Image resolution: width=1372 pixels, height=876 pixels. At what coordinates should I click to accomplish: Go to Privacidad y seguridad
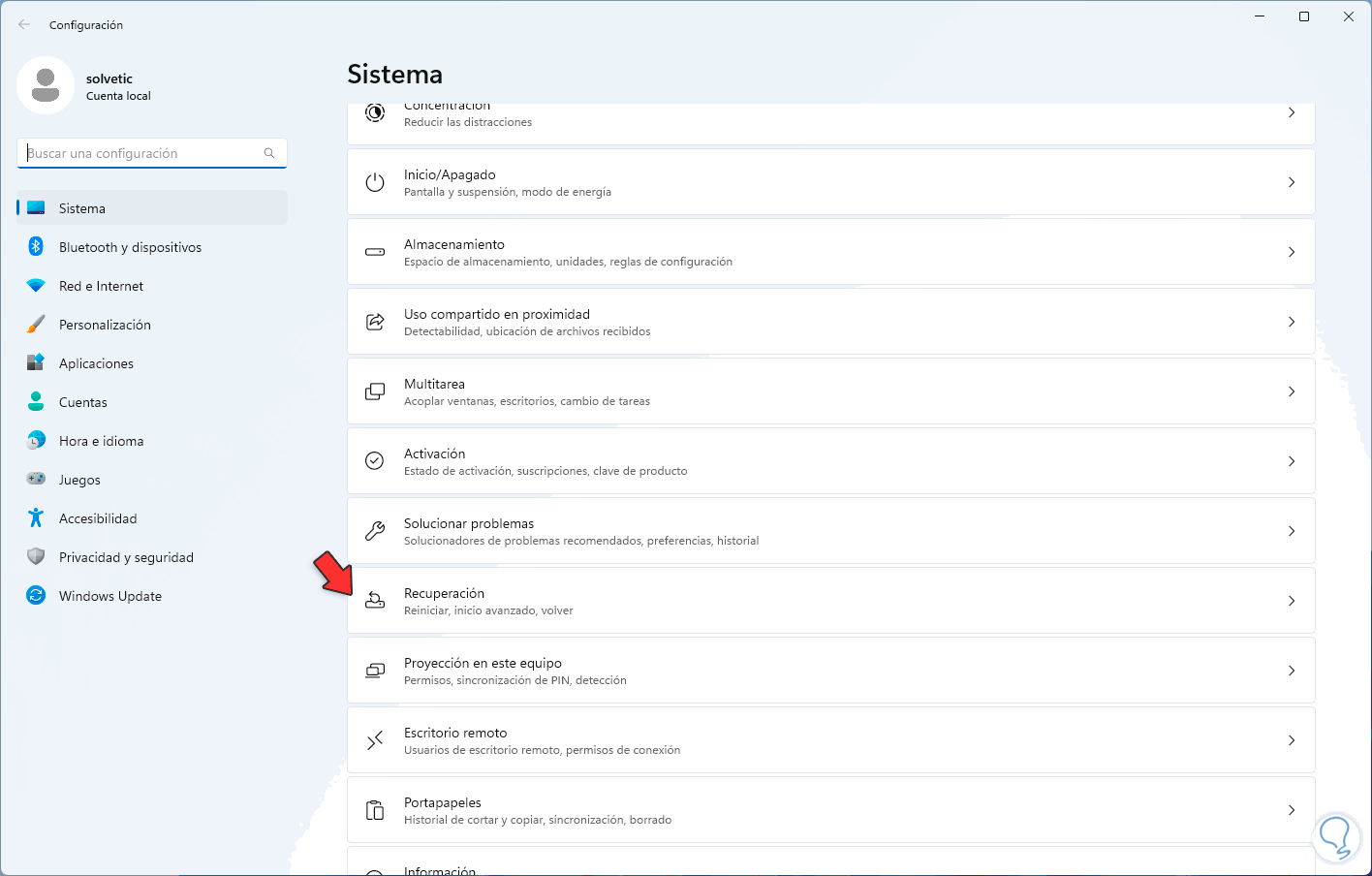pyautogui.click(x=126, y=557)
